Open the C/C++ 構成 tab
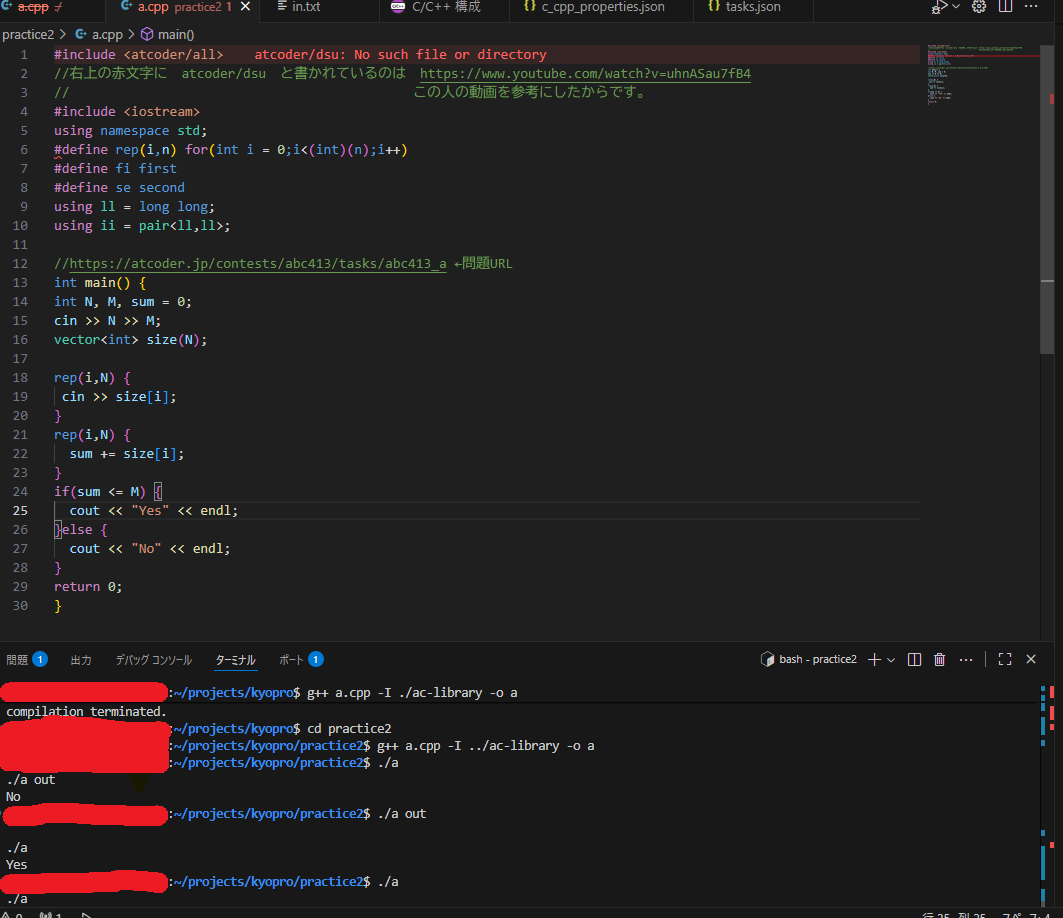Screen dimensions: 1063x918 tap(437, 7)
